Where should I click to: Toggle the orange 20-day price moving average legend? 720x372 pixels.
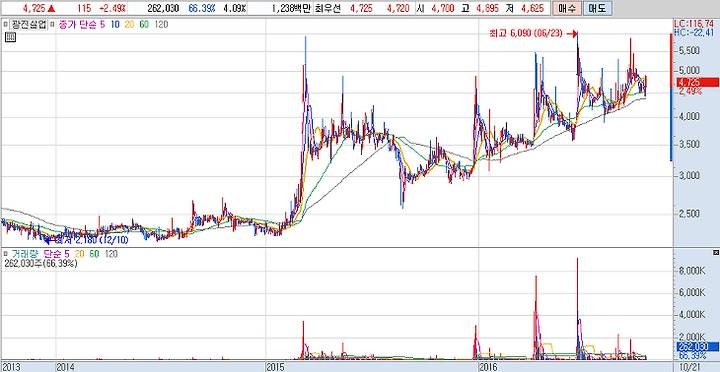click(129, 25)
